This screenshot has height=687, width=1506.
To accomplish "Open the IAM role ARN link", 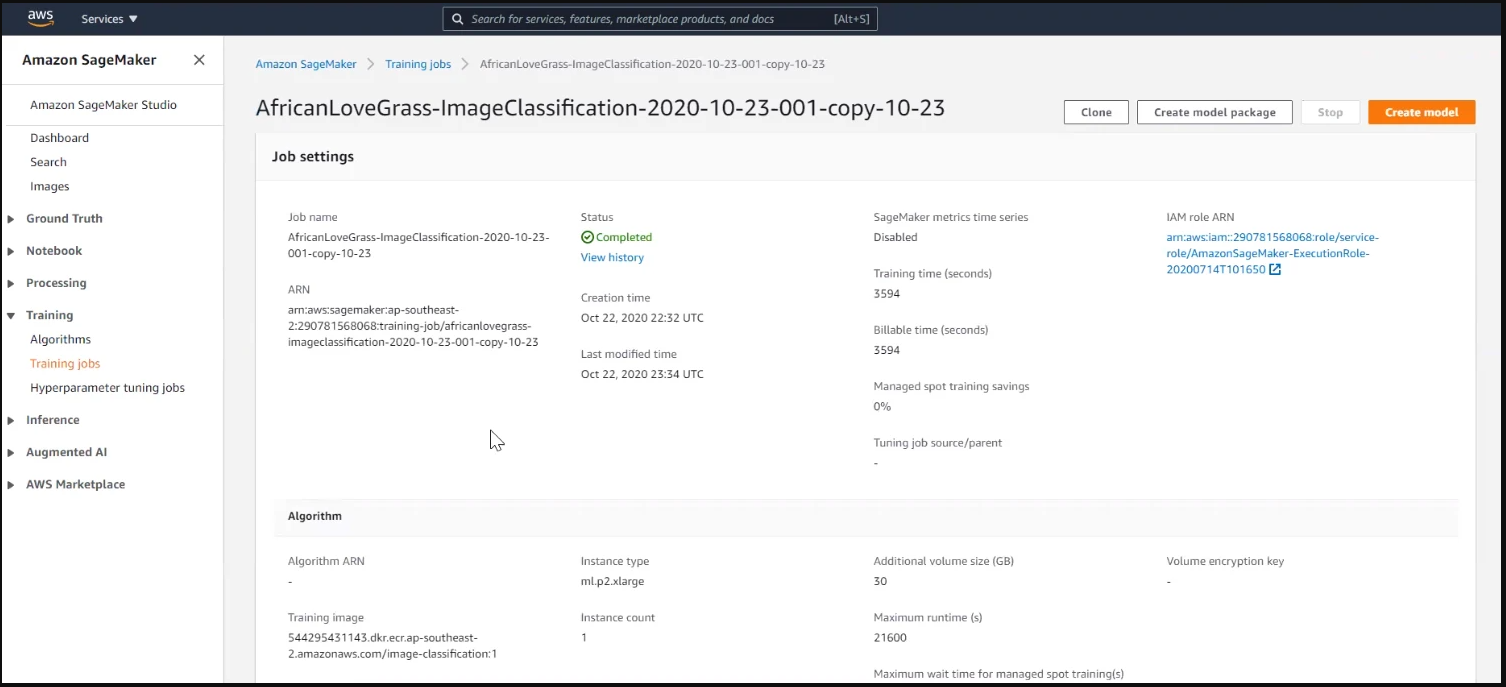I will pos(1272,253).
